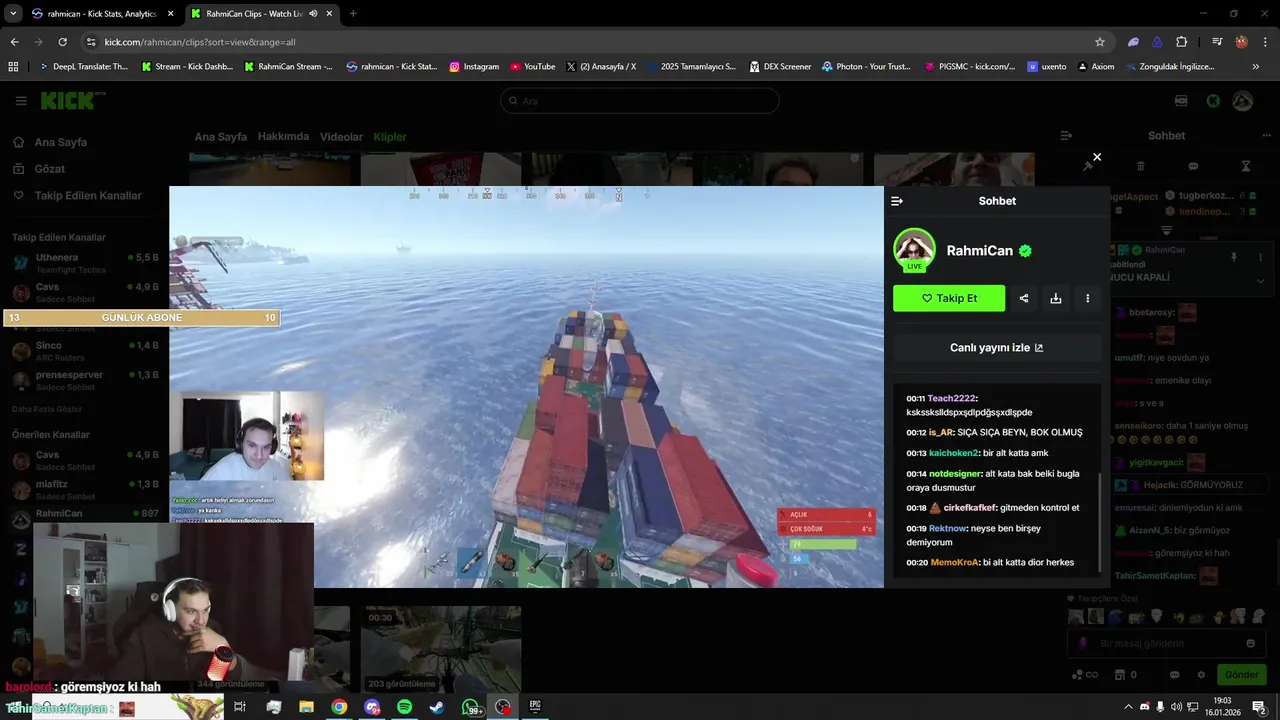
Task: Open user avatar menu in Kick header
Action: click(x=1242, y=101)
